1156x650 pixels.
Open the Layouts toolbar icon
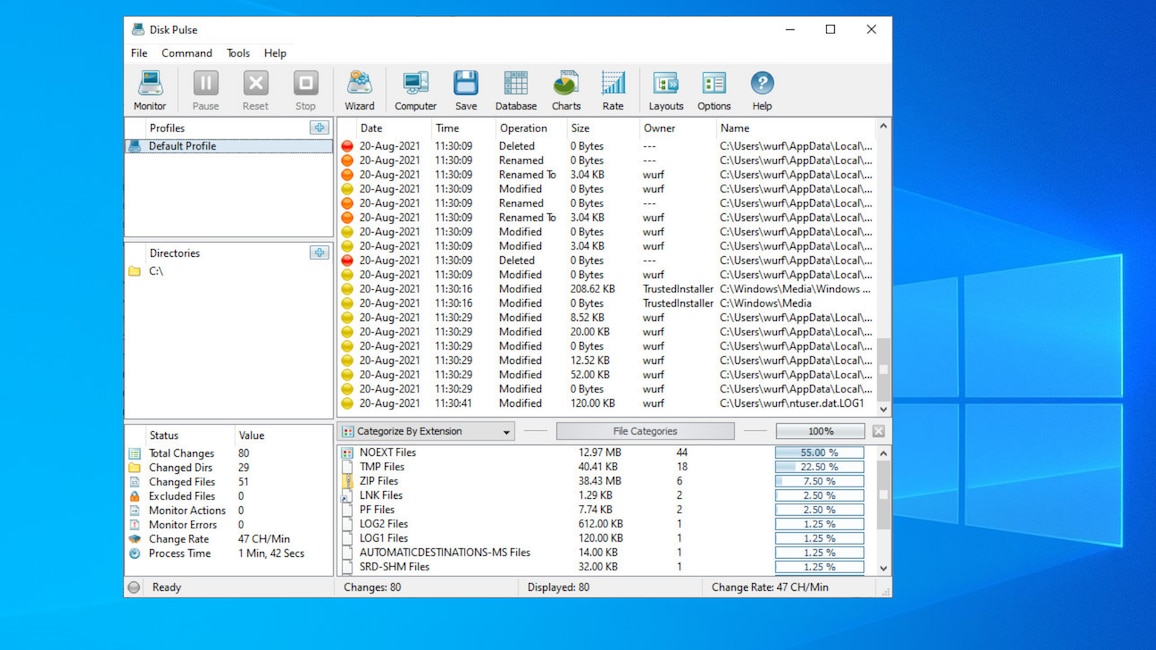(x=665, y=90)
